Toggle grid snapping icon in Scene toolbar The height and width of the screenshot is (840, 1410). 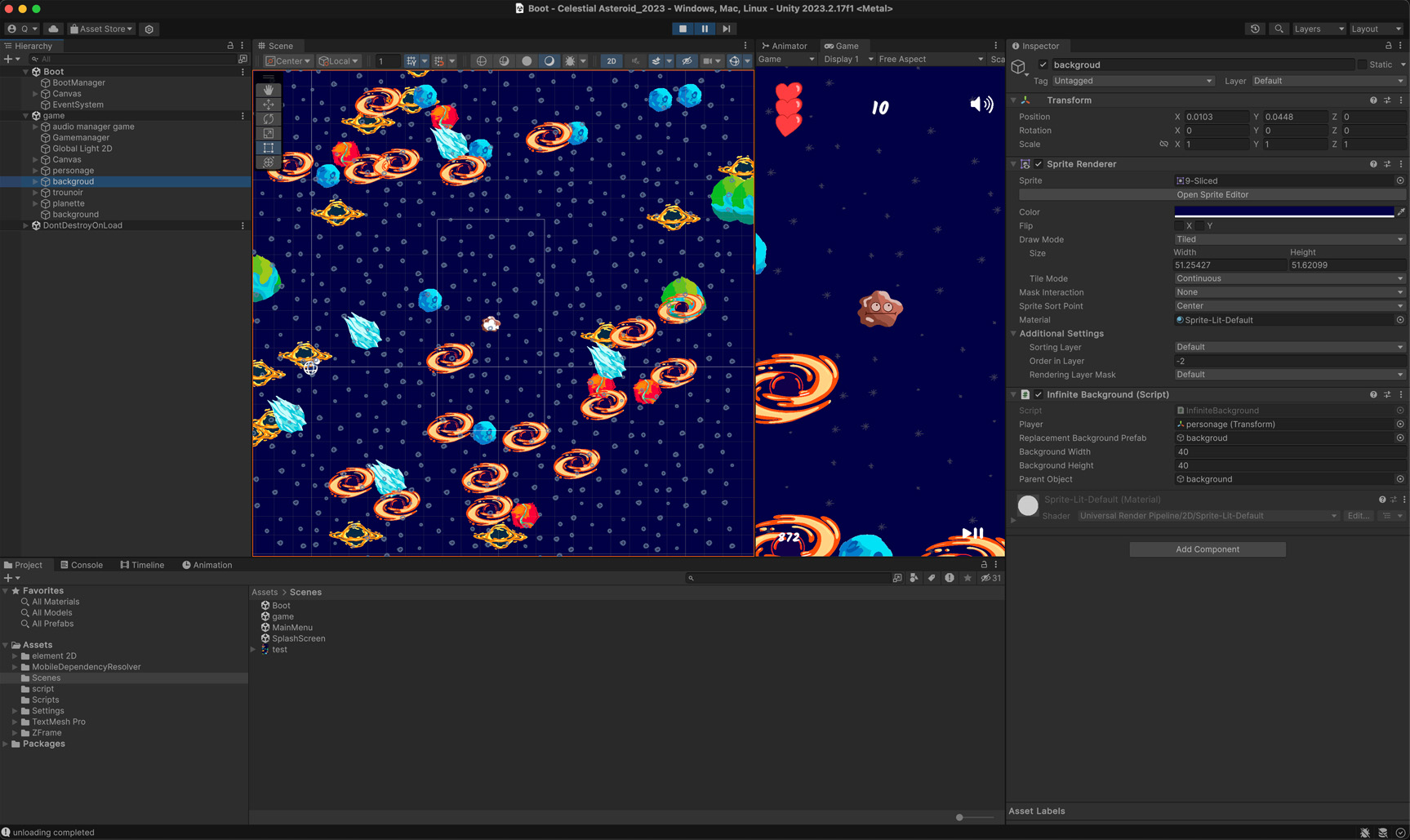click(439, 61)
